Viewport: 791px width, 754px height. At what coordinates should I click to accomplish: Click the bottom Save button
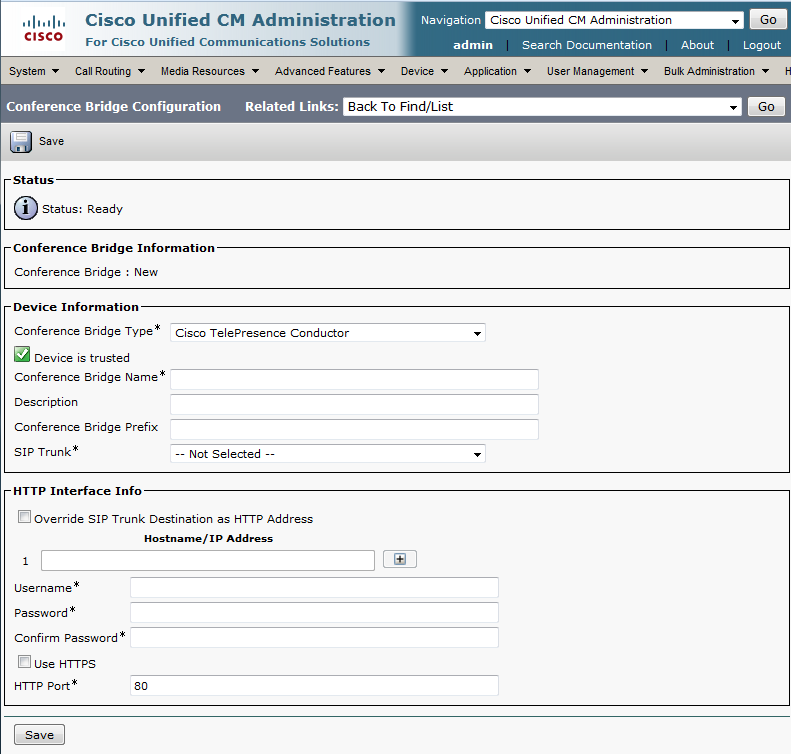click(x=39, y=735)
